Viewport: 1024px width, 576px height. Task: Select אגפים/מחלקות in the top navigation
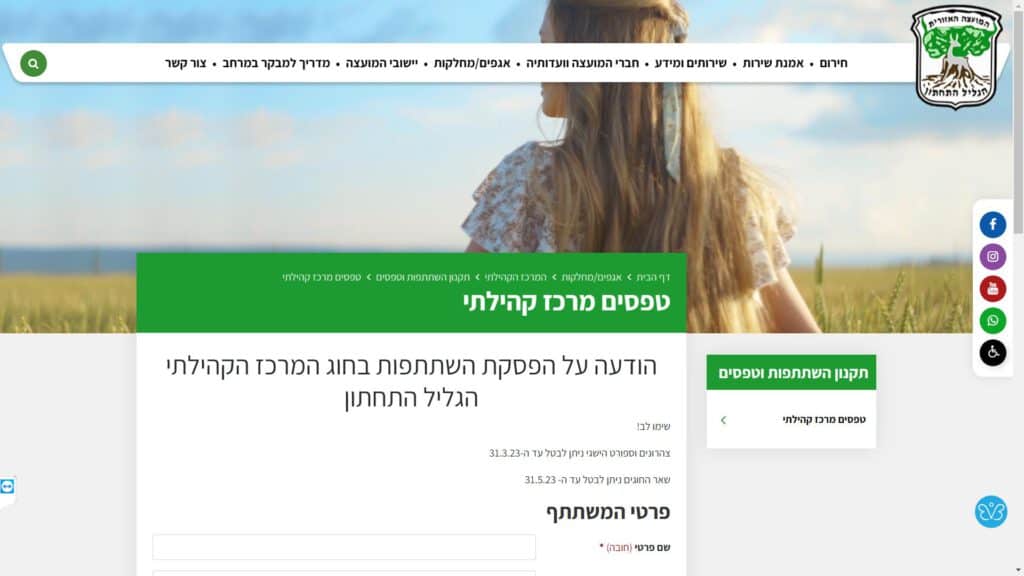pyautogui.click(x=472, y=63)
